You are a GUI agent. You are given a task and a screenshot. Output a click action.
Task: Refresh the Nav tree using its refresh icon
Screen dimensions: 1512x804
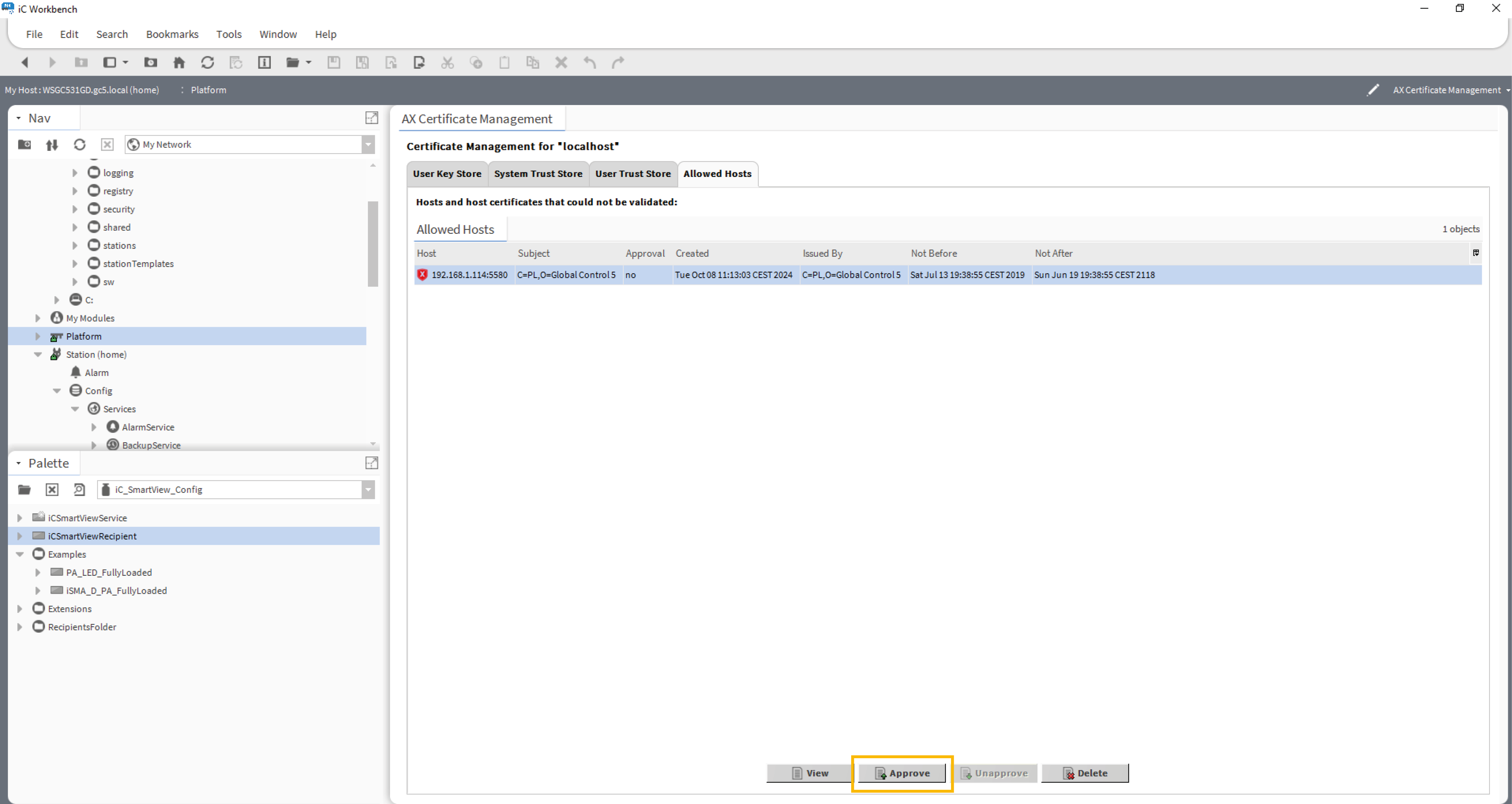pyautogui.click(x=79, y=145)
